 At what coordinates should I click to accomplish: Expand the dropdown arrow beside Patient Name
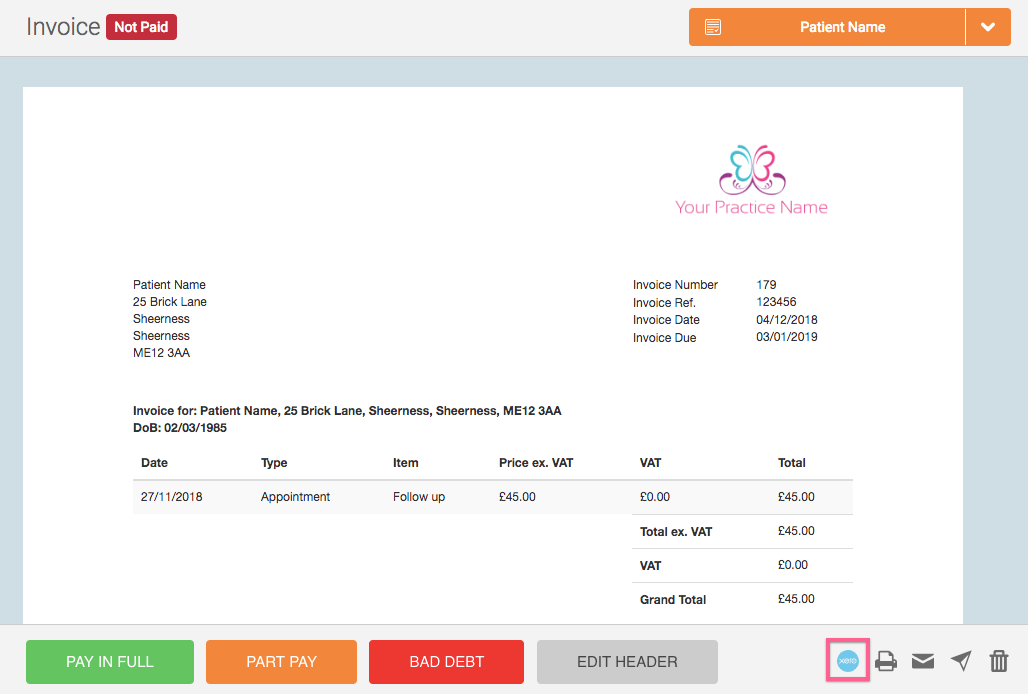(988, 27)
